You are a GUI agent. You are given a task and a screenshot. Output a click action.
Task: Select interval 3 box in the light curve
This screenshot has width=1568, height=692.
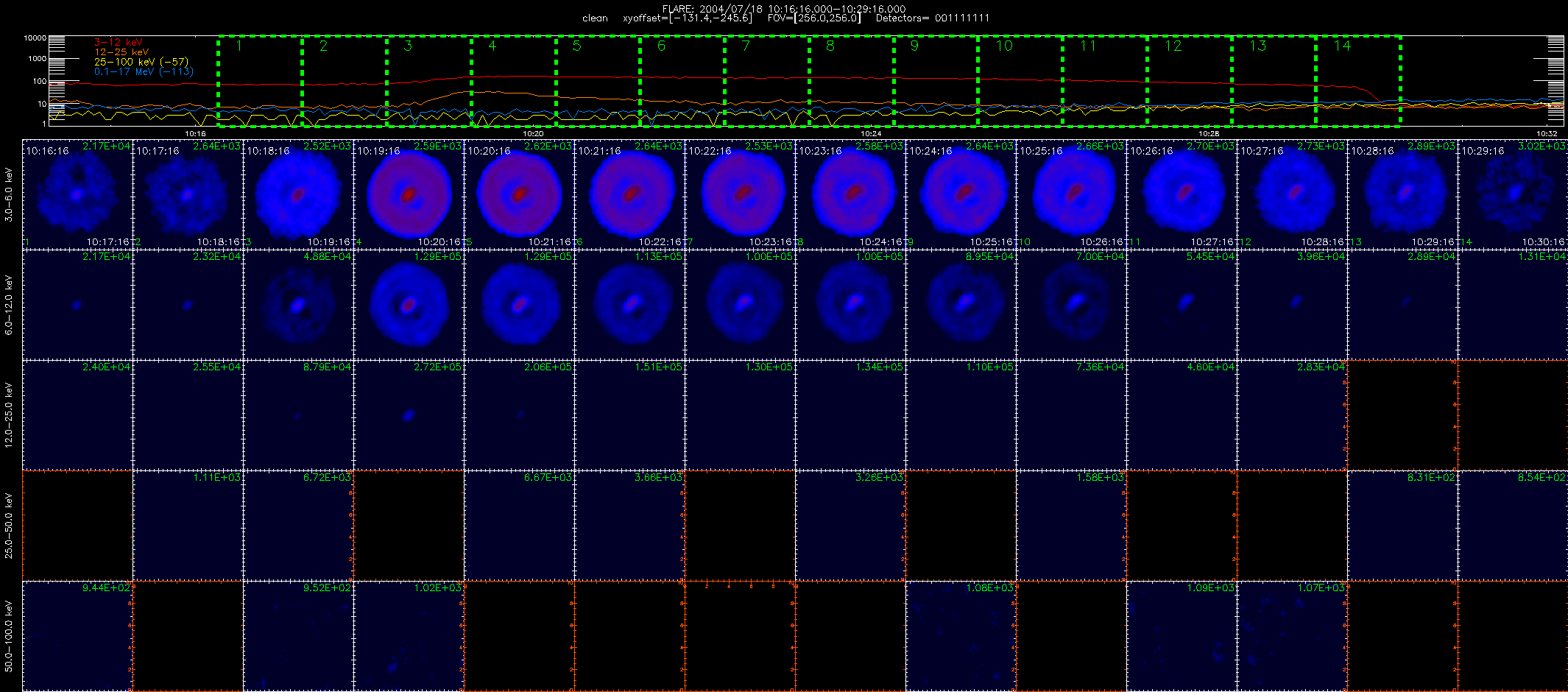tap(429, 81)
